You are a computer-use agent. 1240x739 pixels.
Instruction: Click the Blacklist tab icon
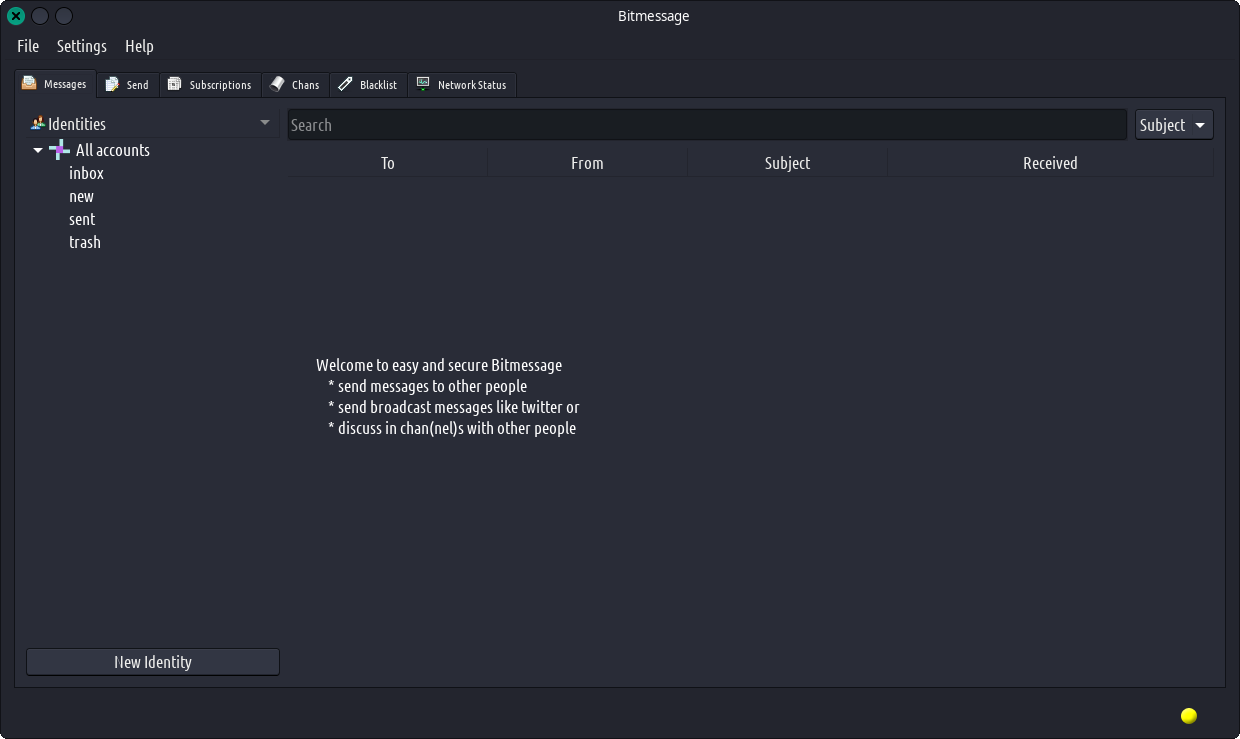tap(345, 85)
